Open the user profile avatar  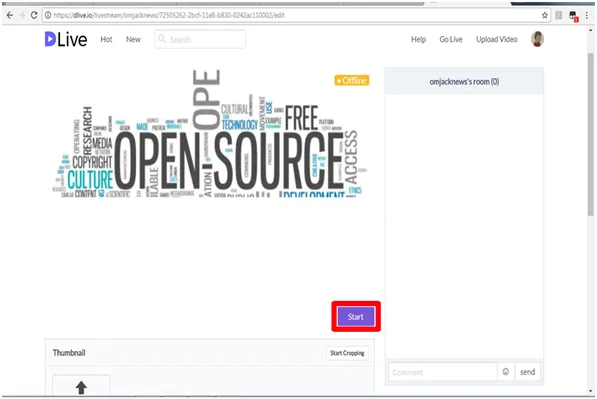pyautogui.click(x=537, y=39)
